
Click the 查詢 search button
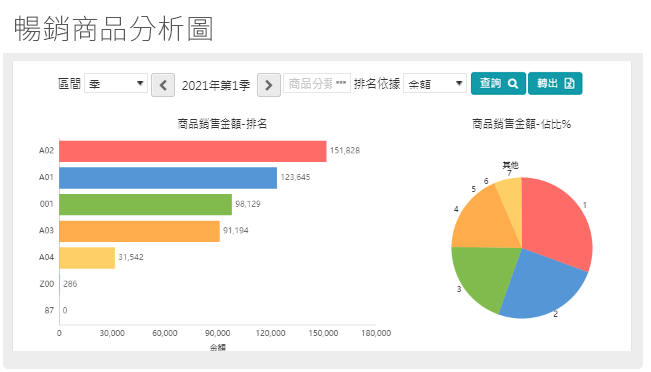[x=498, y=83]
